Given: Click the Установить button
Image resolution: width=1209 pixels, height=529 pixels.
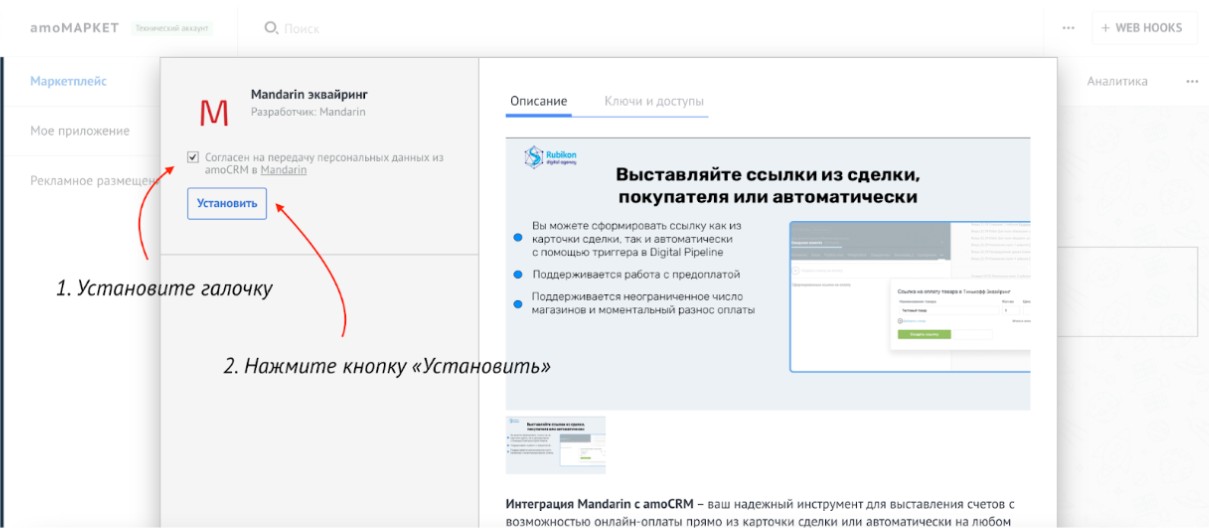Looking at the screenshot, I should click(227, 203).
